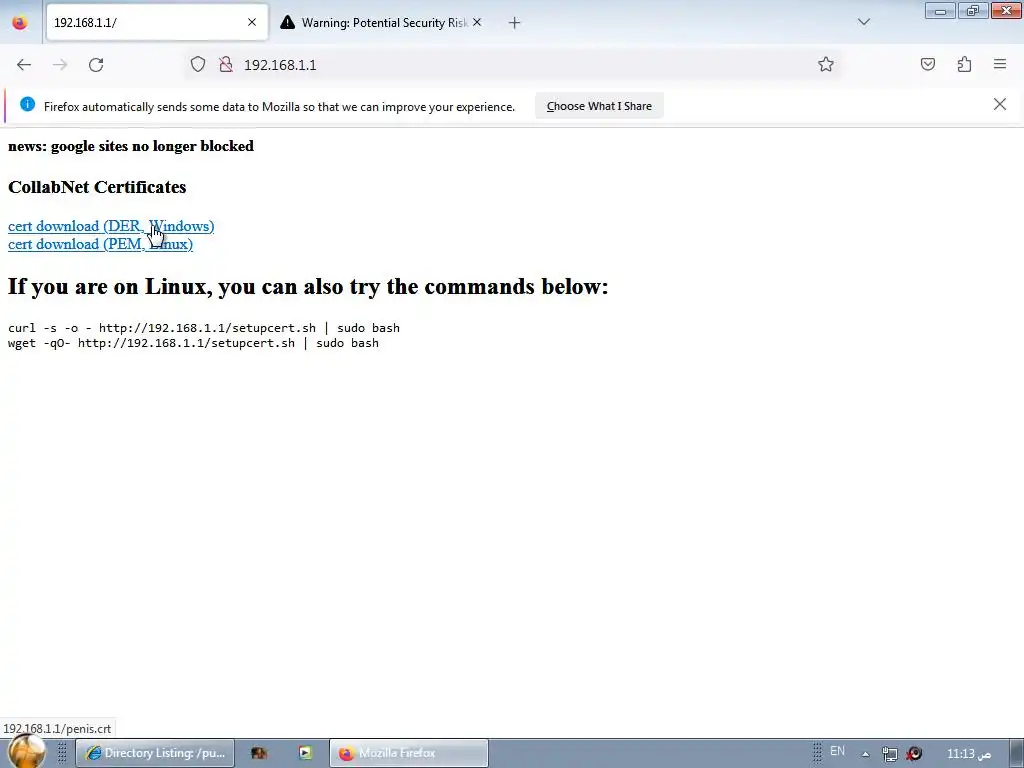Switch to Mozilla Firefox taskbar button

point(409,753)
